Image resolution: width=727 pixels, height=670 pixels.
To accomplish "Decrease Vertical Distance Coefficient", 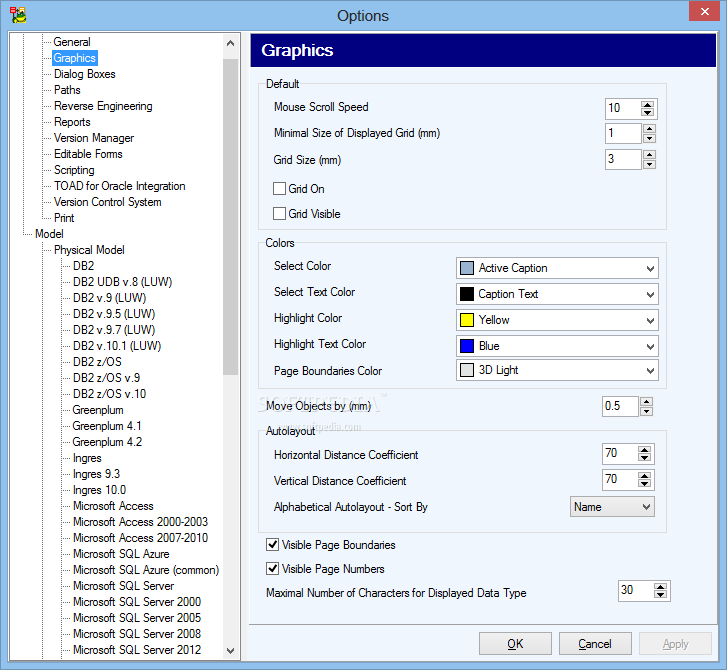I will click(x=644, y=484).
